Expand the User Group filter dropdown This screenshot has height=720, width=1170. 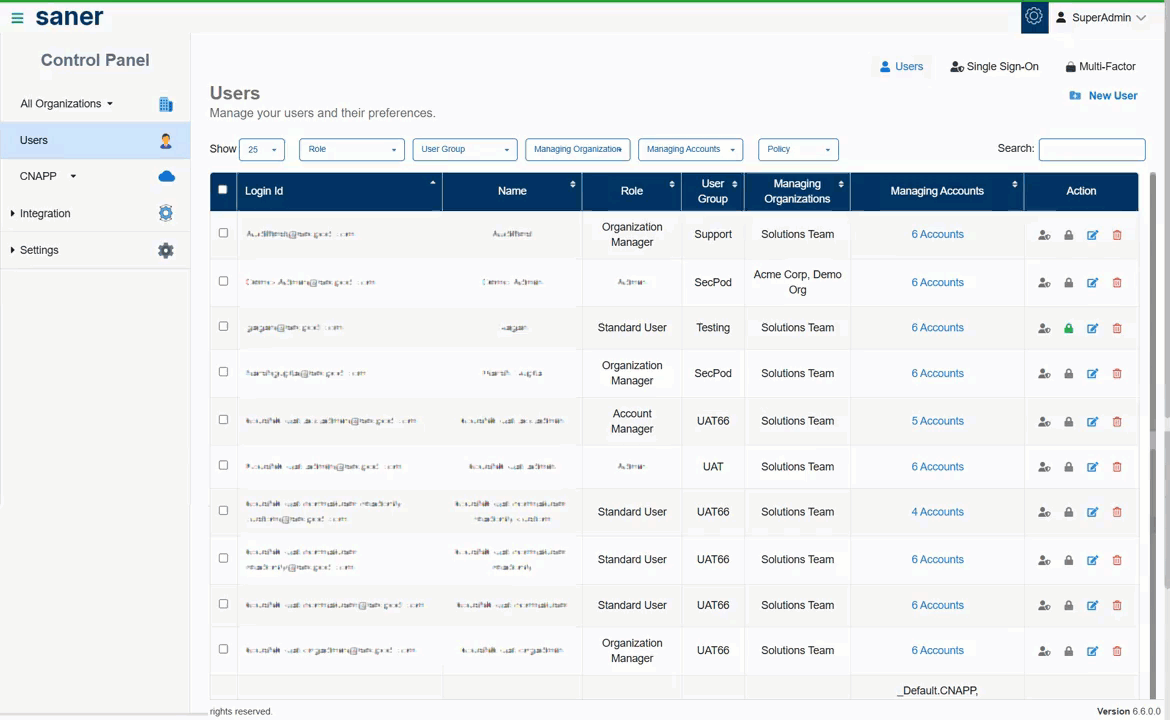[464, 149]
